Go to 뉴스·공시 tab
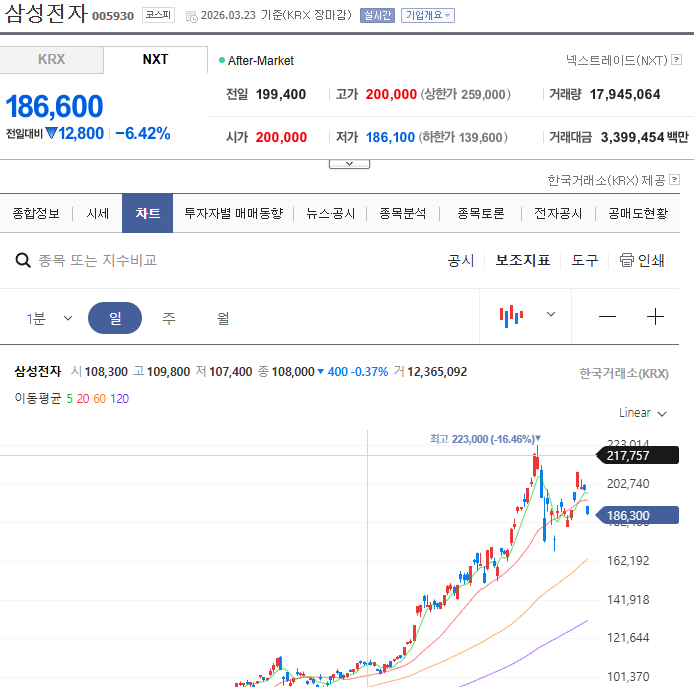The image size is (694, 687). (331, 213)
